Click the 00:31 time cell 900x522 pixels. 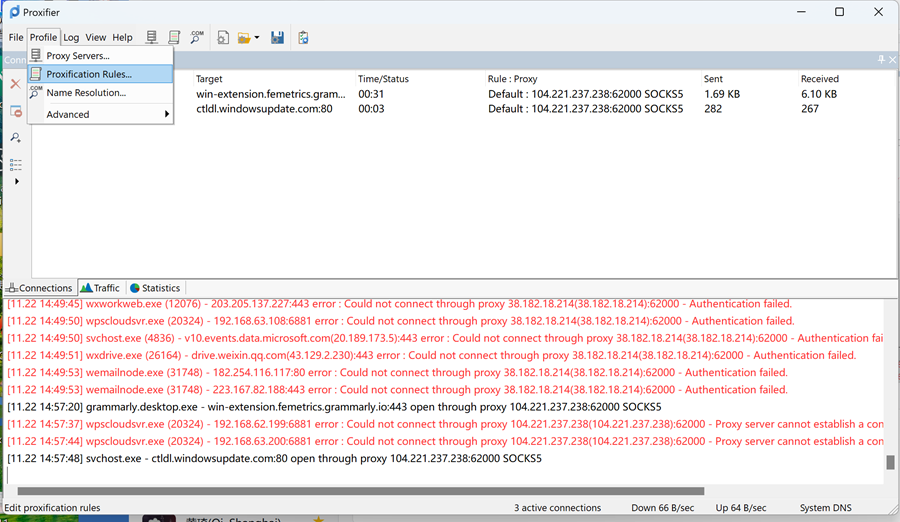click(371, 94)
